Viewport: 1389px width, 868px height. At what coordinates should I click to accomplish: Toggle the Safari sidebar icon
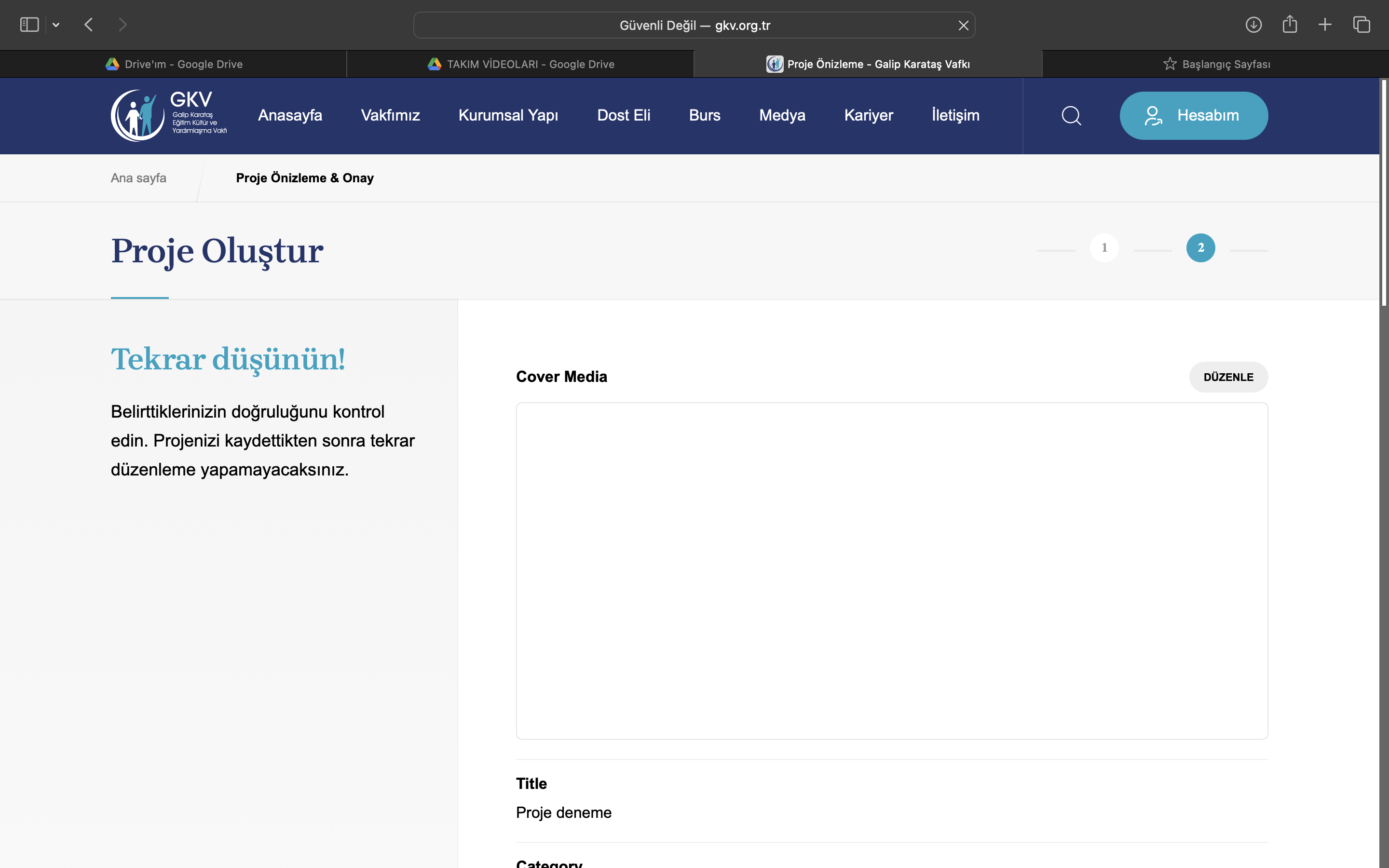pos(29,25)
